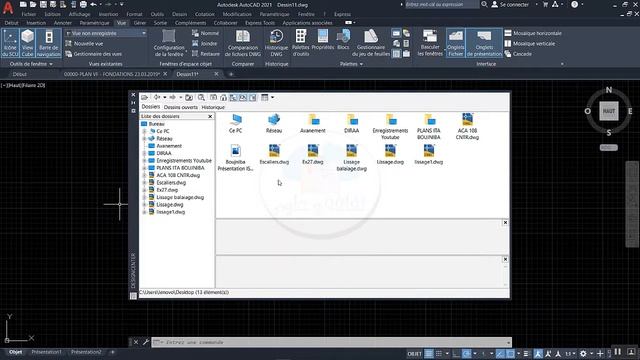
Task: Switch to Historique tab in DesignCenter
Action: (213, 107)
